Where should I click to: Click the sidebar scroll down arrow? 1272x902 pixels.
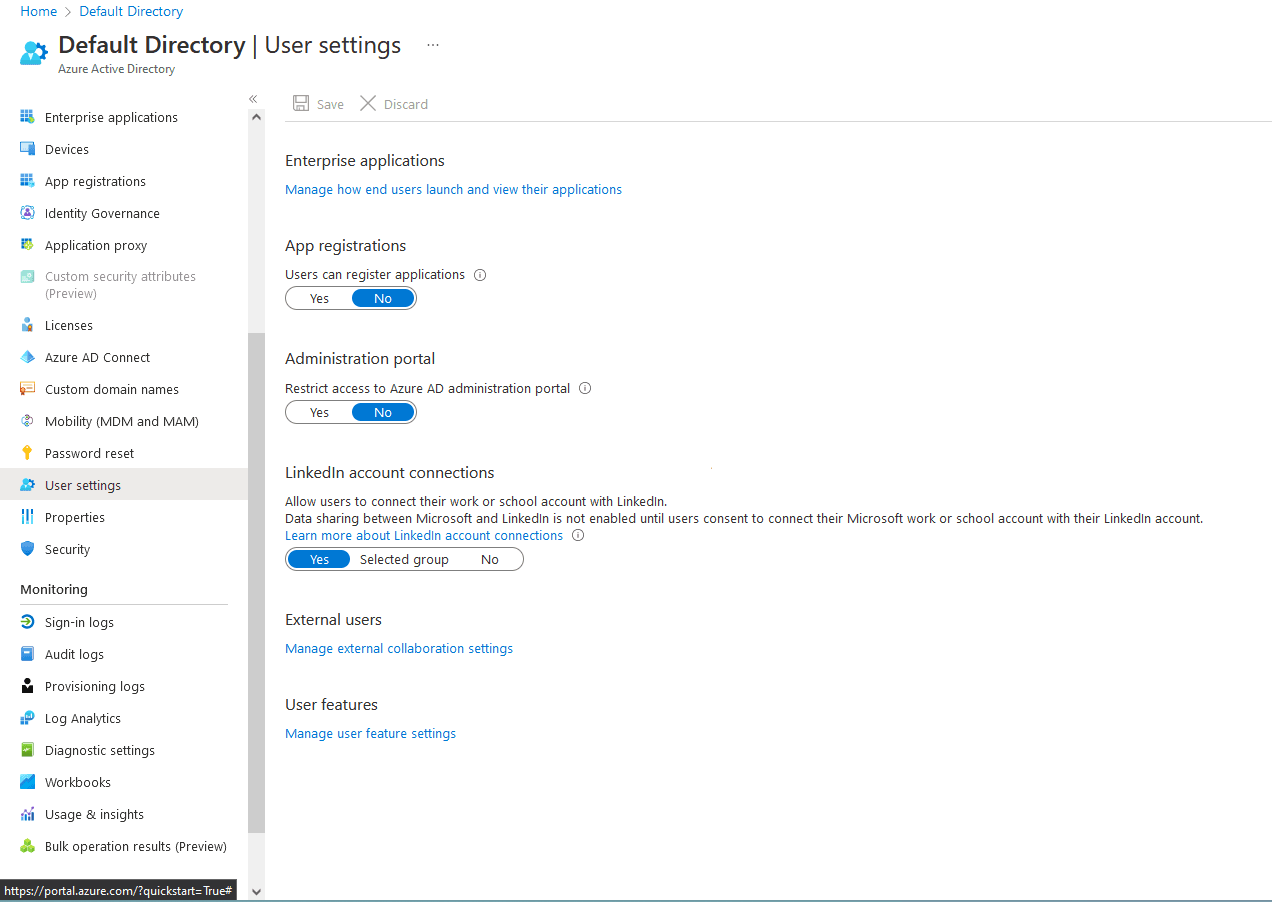coord(256,891)
